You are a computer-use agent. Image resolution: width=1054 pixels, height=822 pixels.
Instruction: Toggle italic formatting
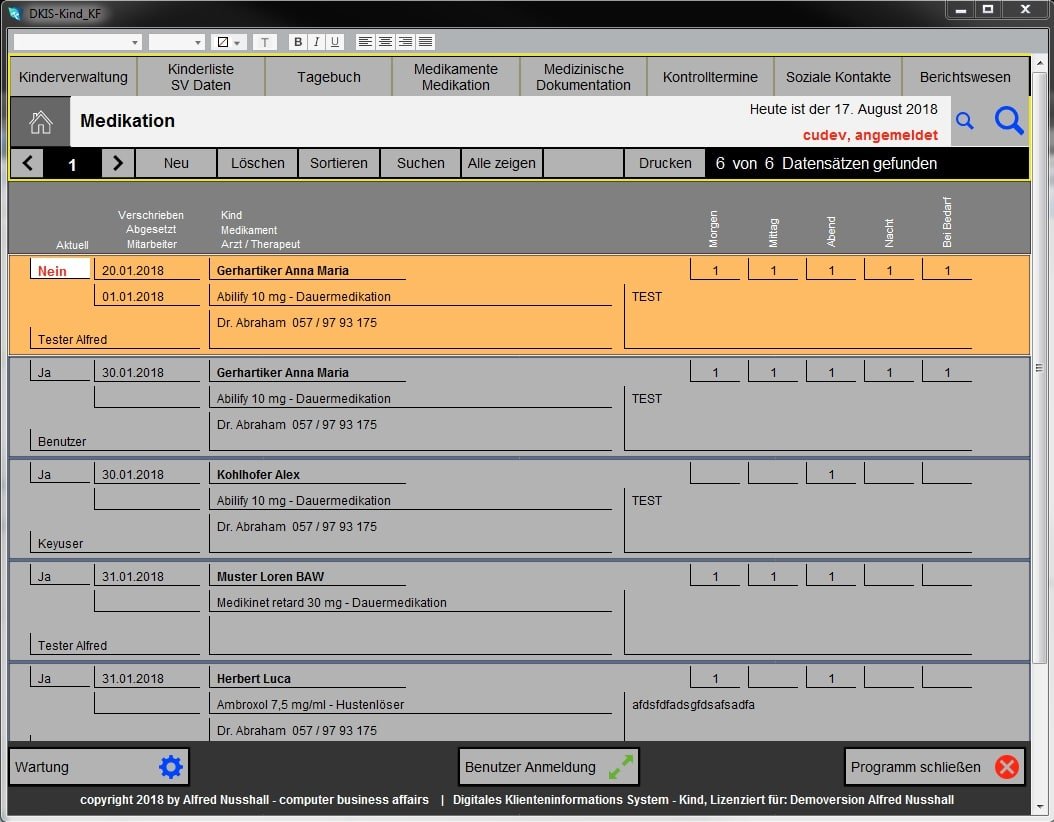(x=317, y=42)
